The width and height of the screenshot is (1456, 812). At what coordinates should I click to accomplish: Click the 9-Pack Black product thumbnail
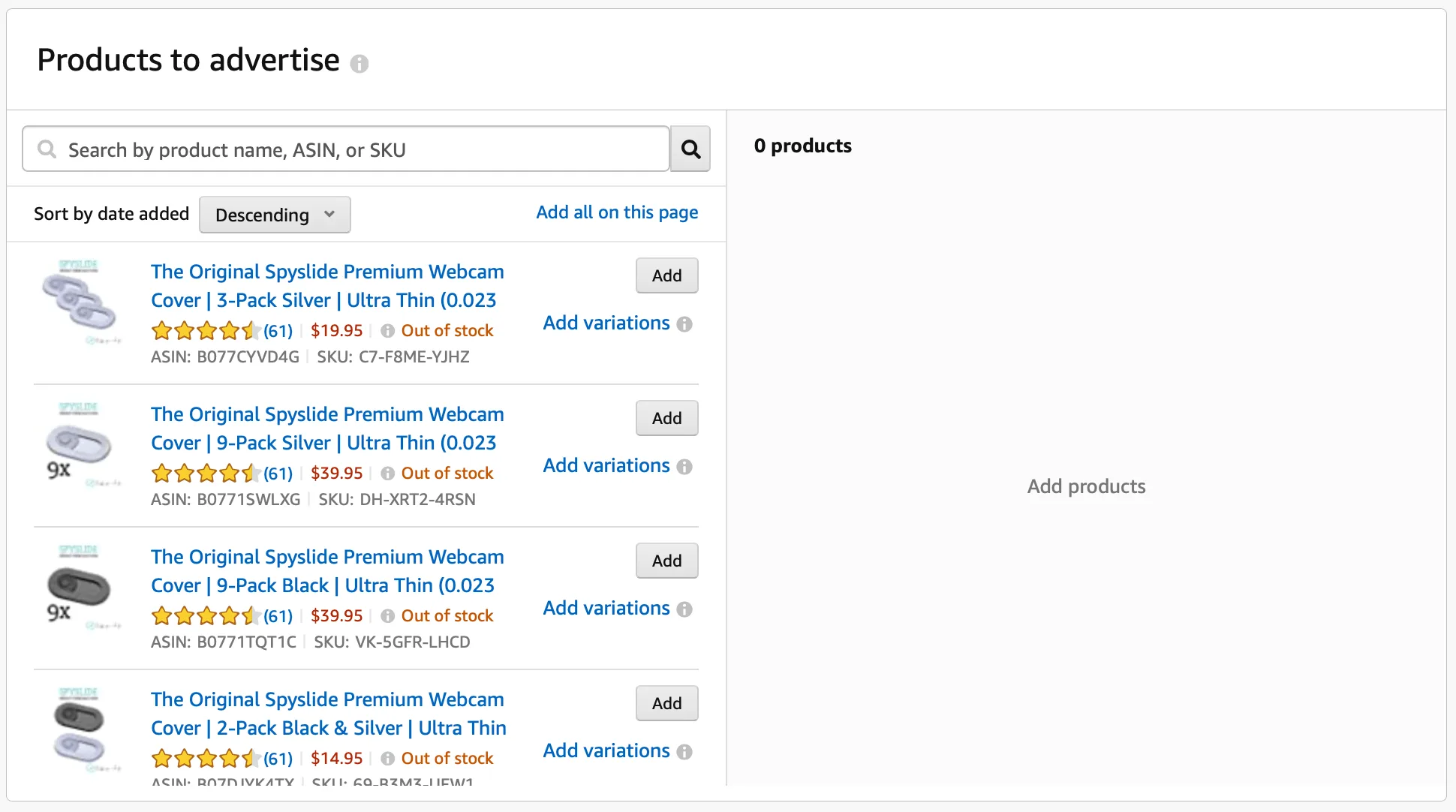coord(80,586)
